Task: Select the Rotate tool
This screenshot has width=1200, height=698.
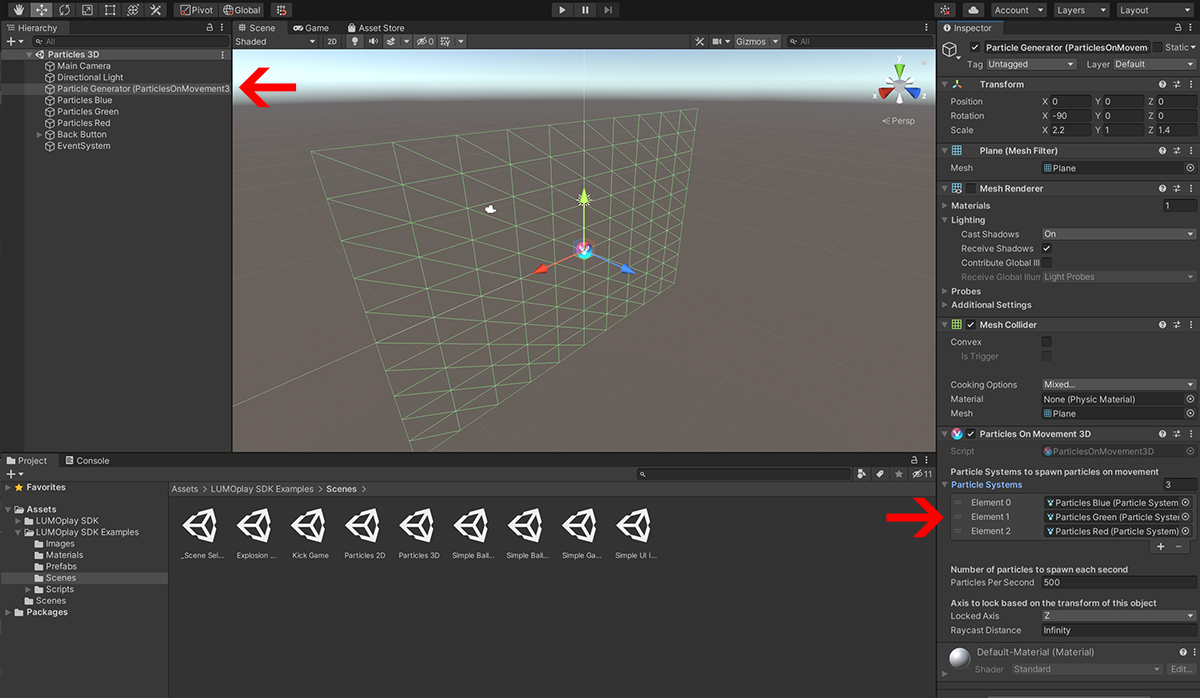Action: pos(64,9)
